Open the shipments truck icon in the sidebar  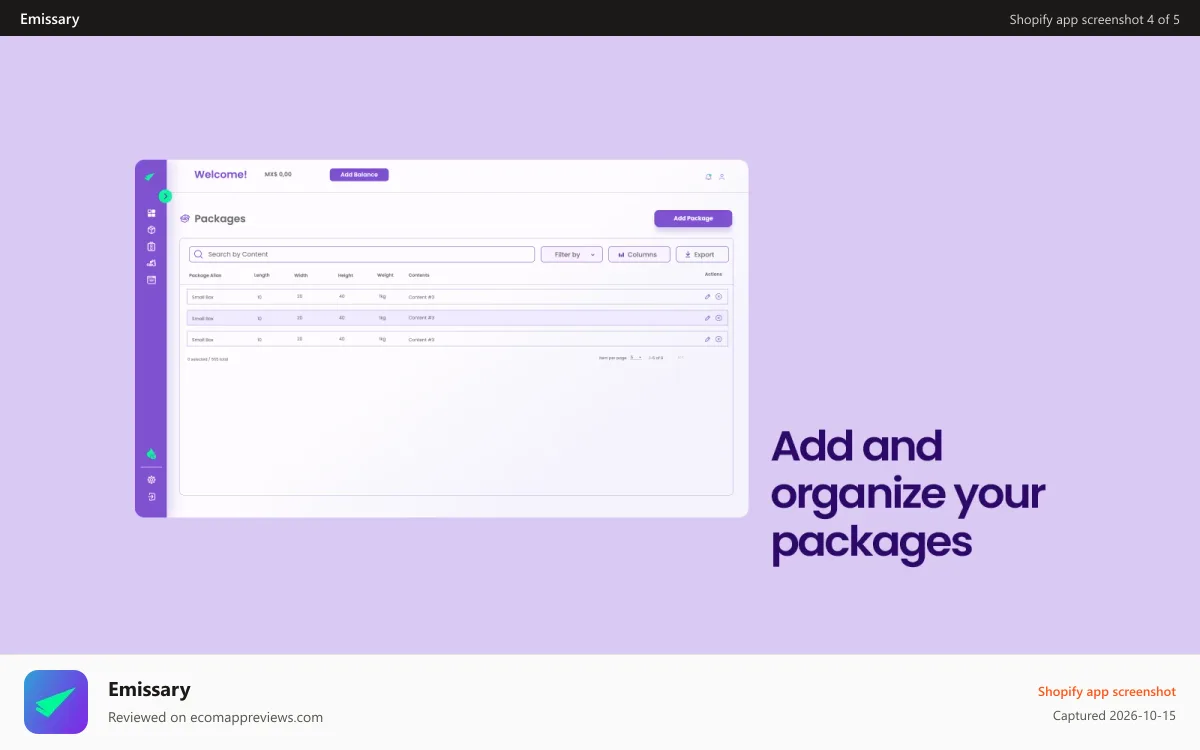[151, 263]
